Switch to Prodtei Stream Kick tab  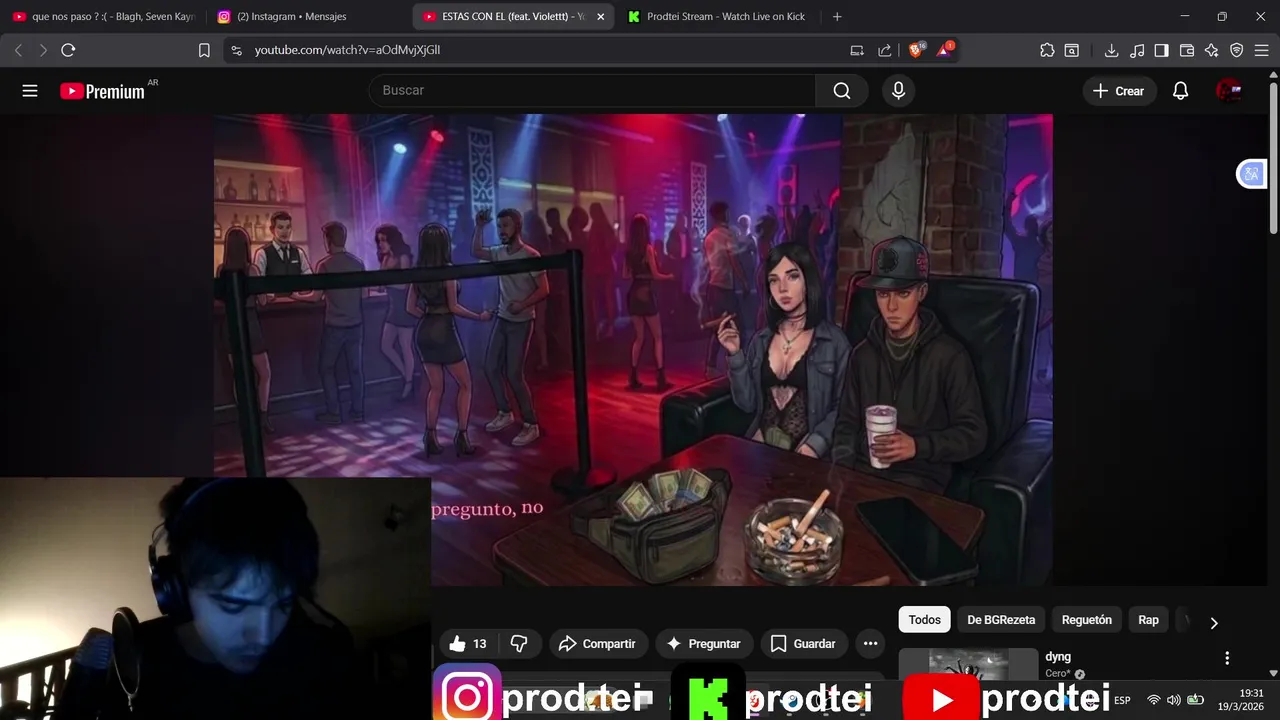click(716, 17)
